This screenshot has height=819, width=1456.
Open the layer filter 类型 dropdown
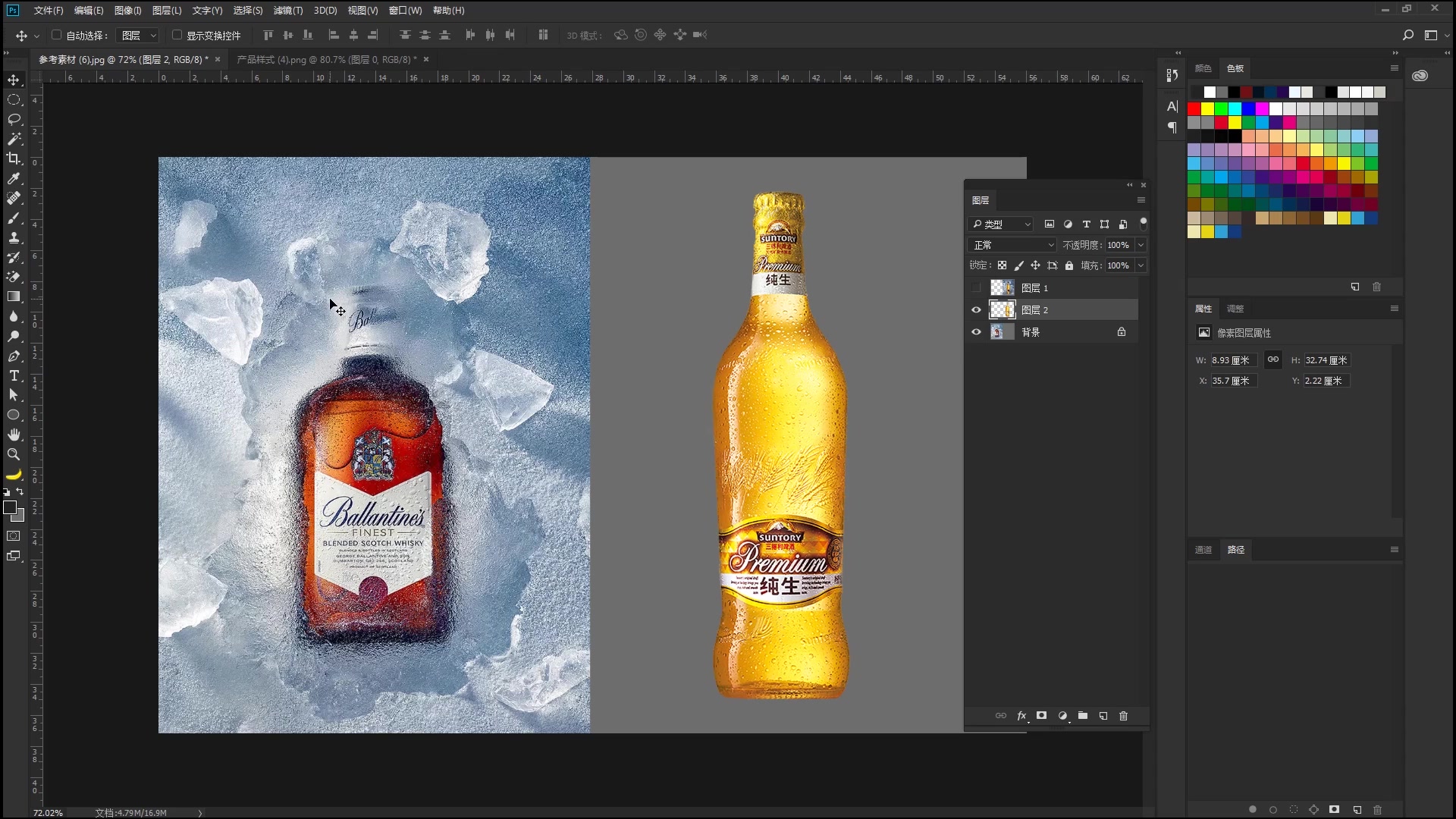[1001, 224]
